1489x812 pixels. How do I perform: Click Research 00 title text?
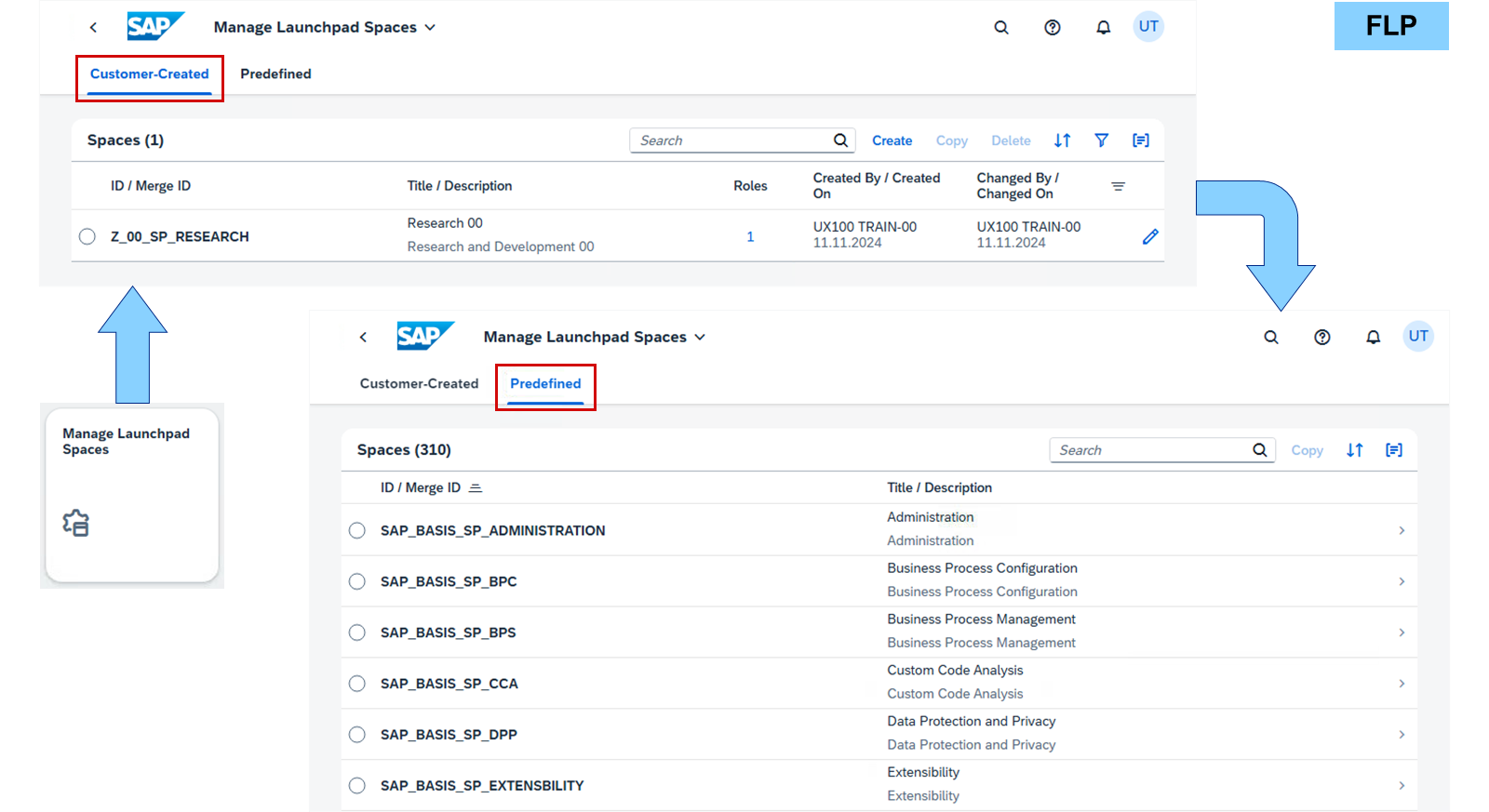click(x=445, y=223)
